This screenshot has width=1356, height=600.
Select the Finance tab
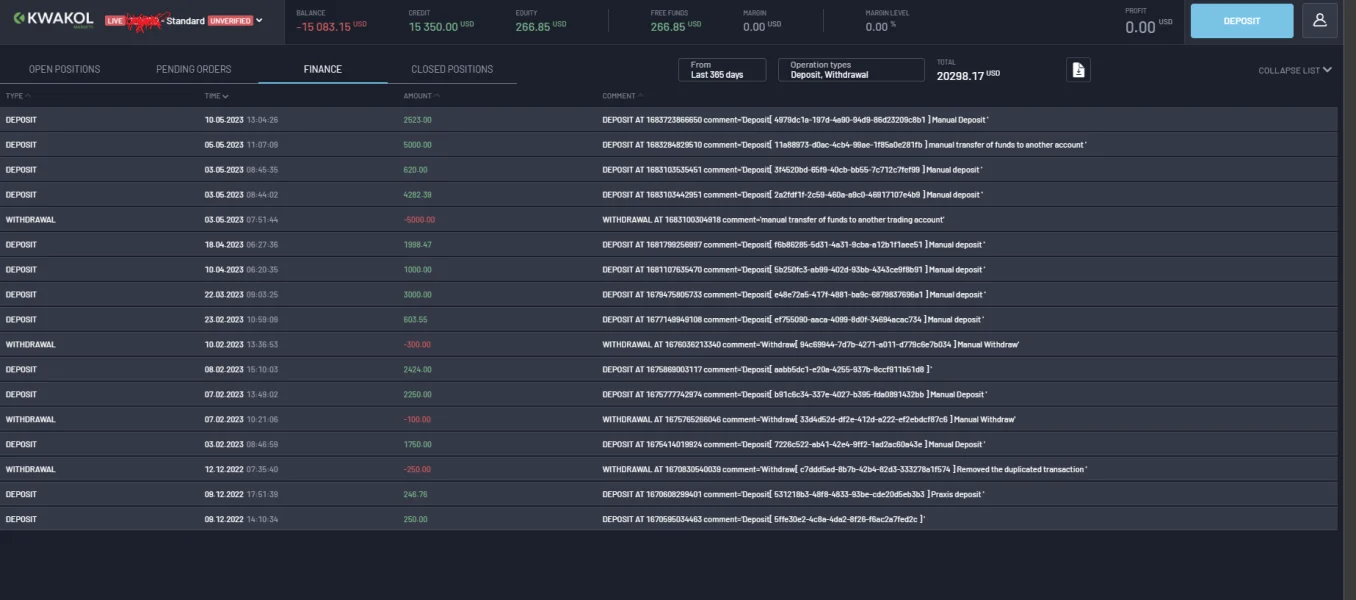322,69
